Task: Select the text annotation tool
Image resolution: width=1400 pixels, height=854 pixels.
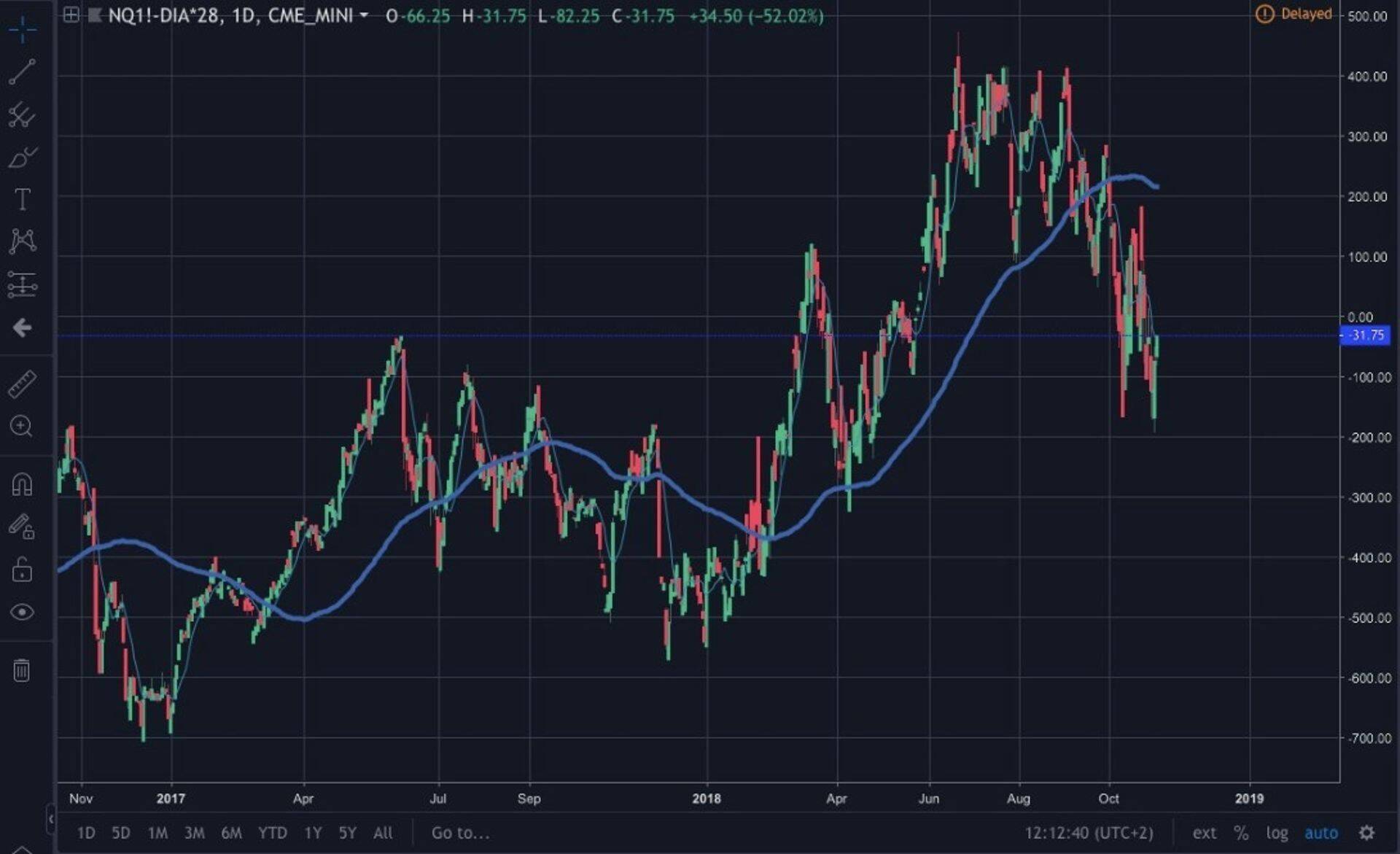Action: pyautogui.click(x=22, y=199)
